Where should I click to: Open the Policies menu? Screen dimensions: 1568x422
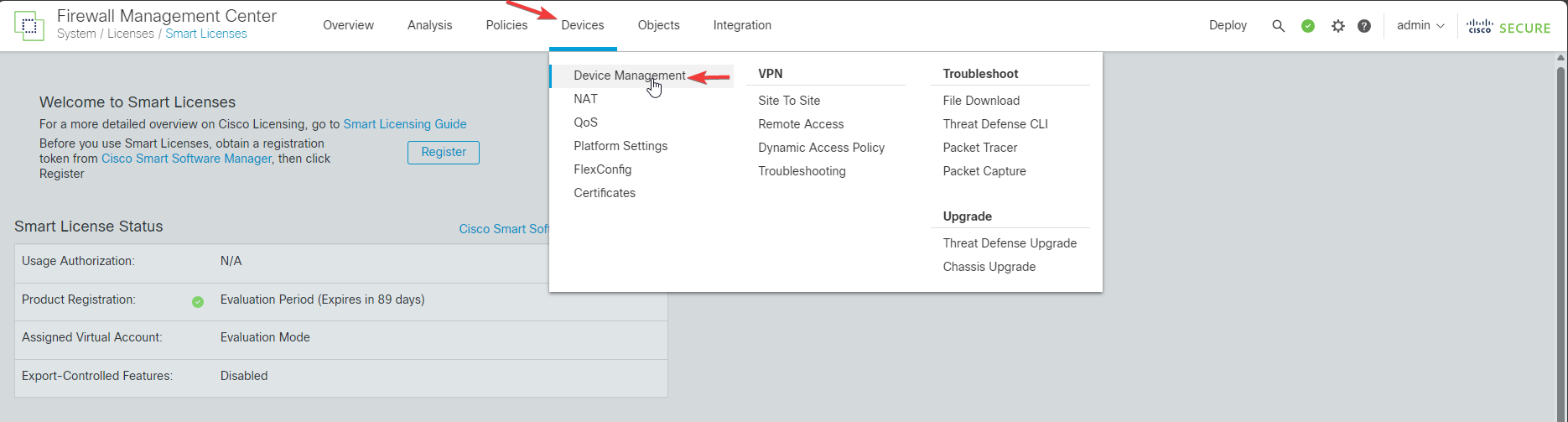506,25
